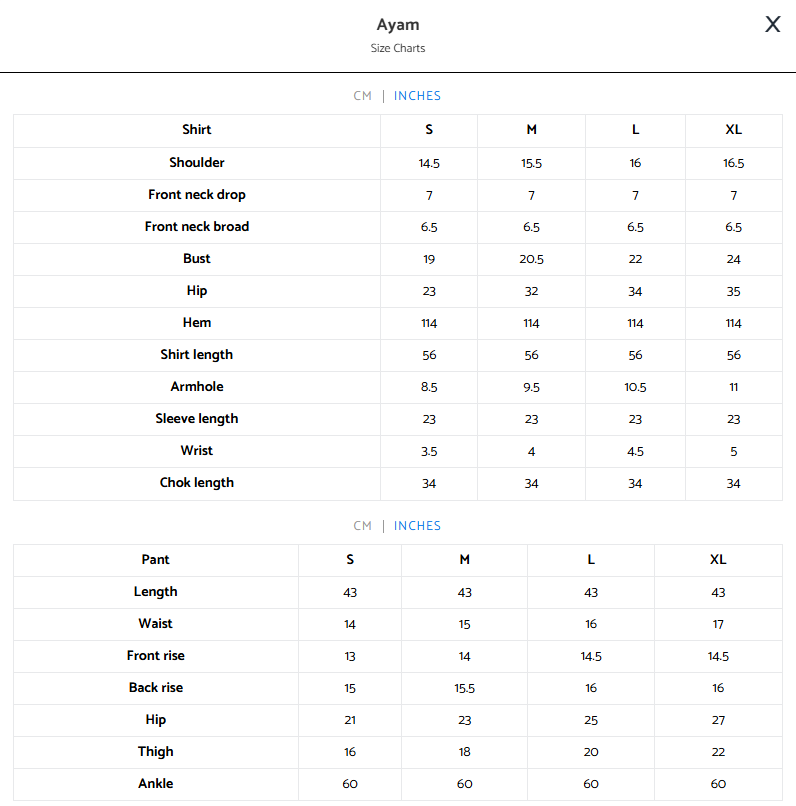Click the Front rise row label
The image size is (796, 806).
pyautogui.click(x=156, y=655)
